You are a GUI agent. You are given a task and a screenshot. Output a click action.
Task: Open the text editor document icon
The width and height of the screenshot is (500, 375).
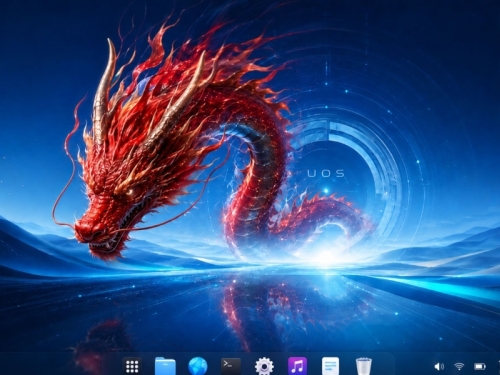[330, 366]
